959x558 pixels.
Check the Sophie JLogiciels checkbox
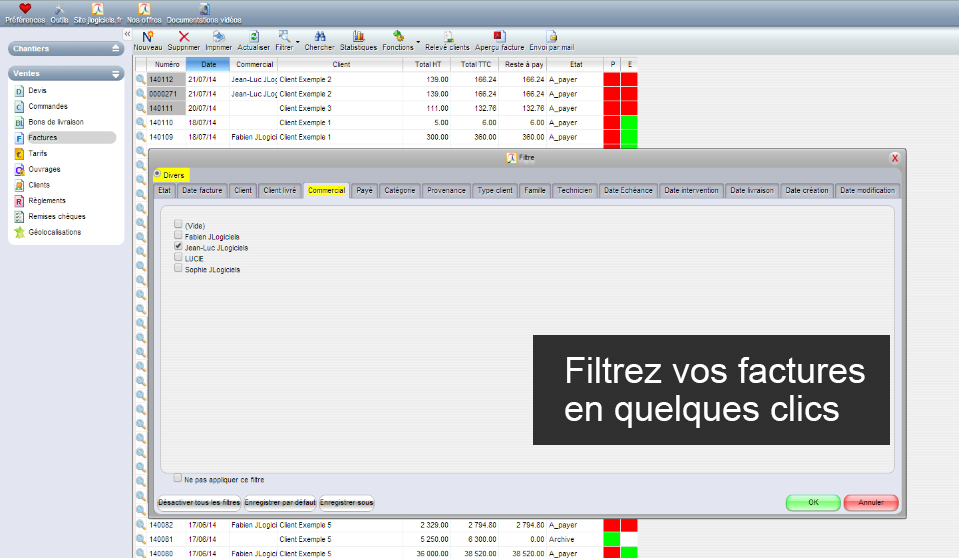click(x=178, y=268)
